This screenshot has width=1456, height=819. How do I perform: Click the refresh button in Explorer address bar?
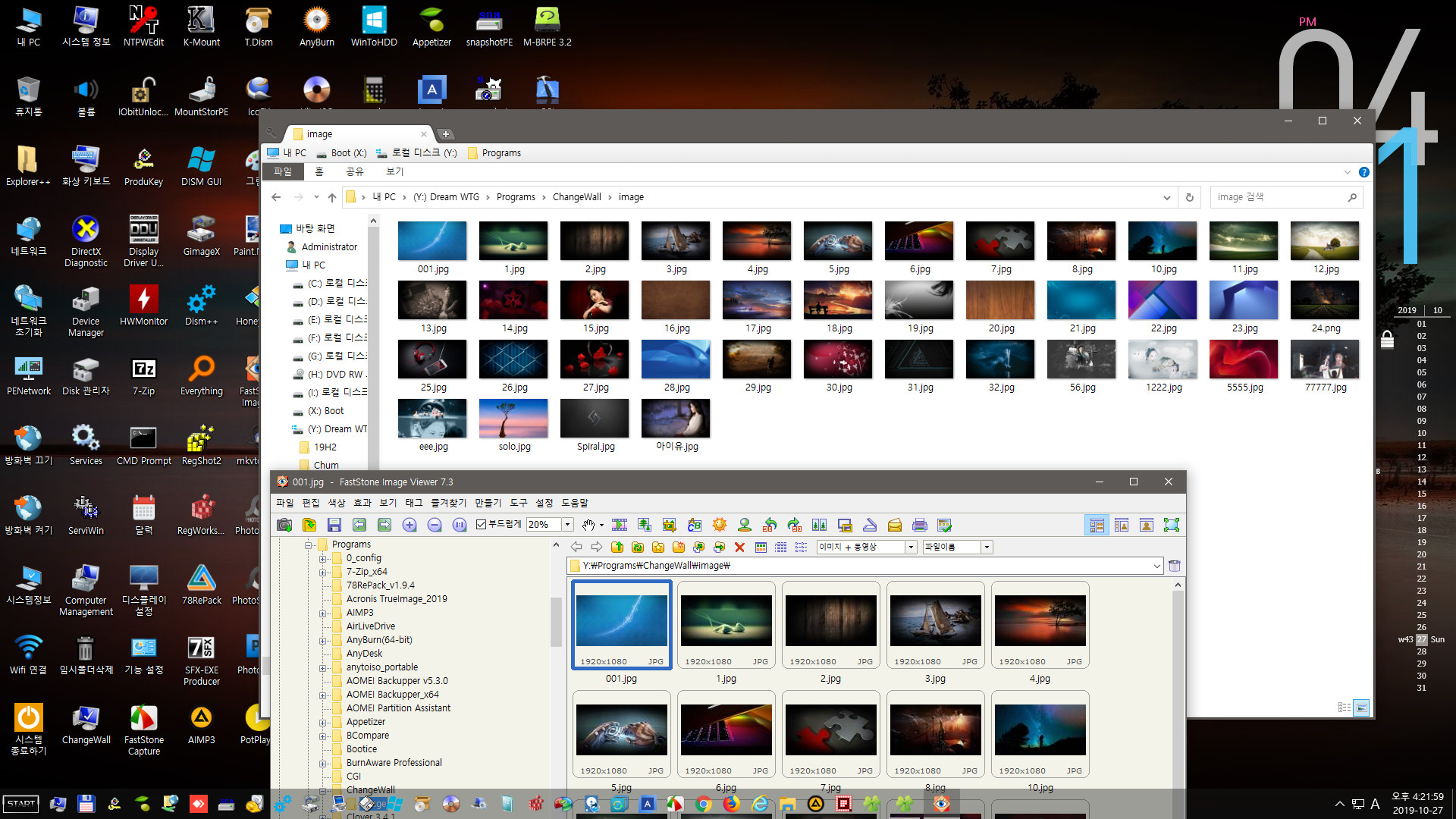(x=1190, y=197)
